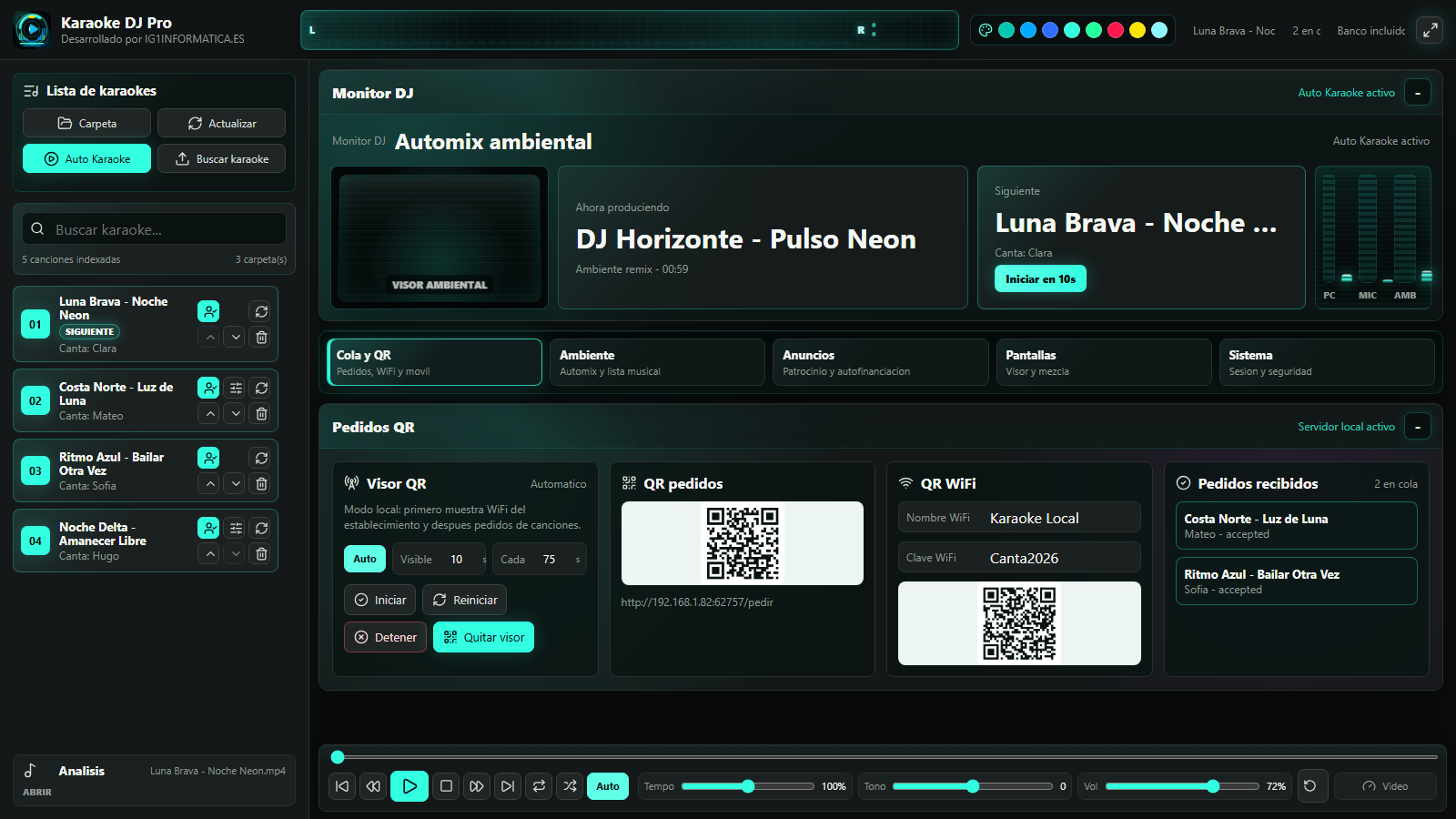Delete Costa Norte - Luz de Luna entry
The image size is (1456, 819).
261,413
